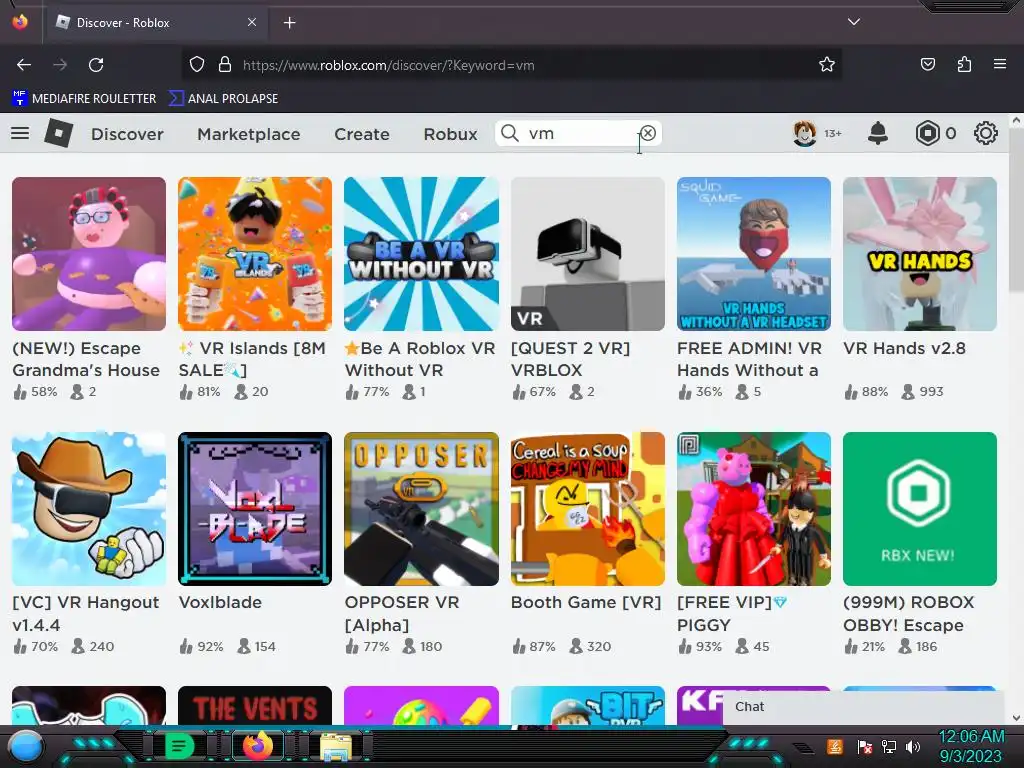The width and height of the screenshot is (1024, 768).
Task: Open FREE ADMIN! VR Hands thumbnail
Action: point(754,254)
